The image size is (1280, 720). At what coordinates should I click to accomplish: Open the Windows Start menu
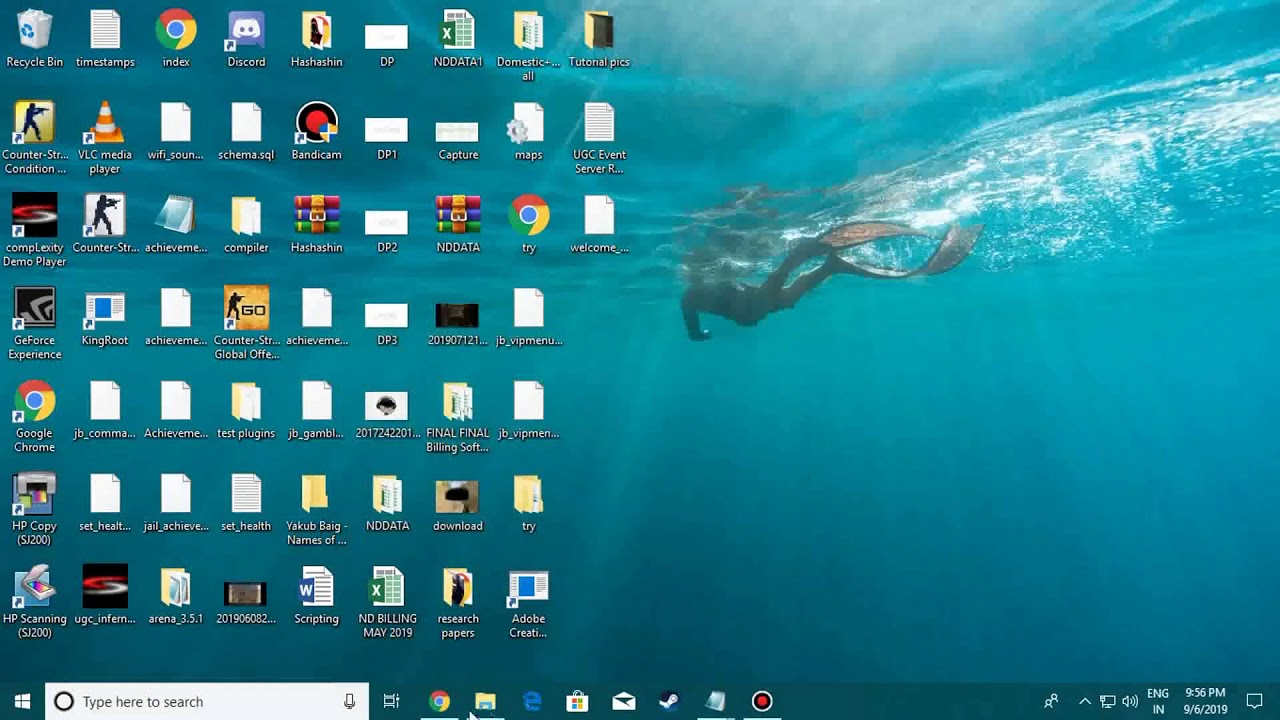(x=22, y=701)
